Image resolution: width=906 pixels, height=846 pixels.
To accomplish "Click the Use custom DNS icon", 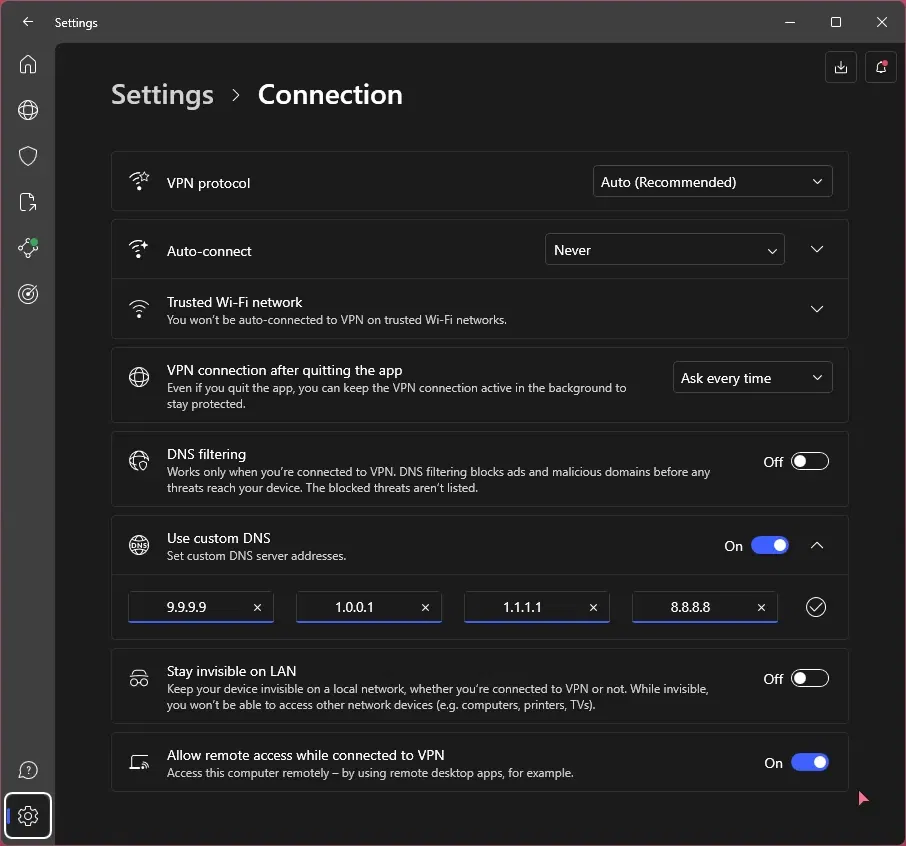I will [139, 545].
